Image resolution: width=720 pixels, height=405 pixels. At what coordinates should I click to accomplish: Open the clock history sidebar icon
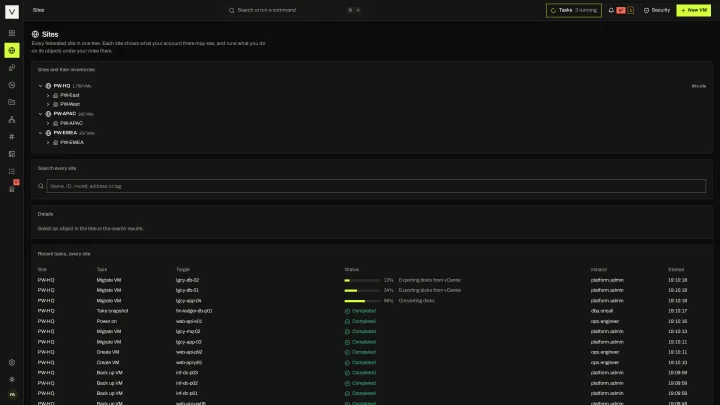tap(12, 85)
